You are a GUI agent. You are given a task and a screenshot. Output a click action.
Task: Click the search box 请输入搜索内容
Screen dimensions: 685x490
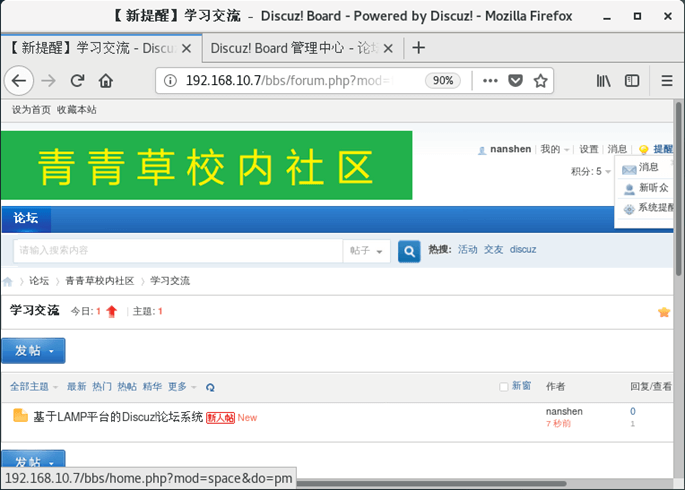[x=178, y=251]
